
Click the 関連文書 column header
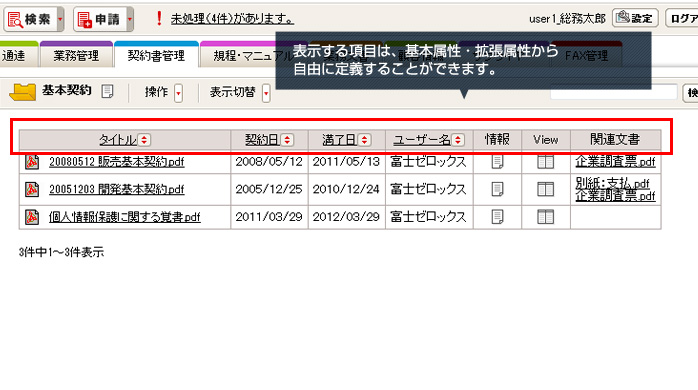pos(615,140)
